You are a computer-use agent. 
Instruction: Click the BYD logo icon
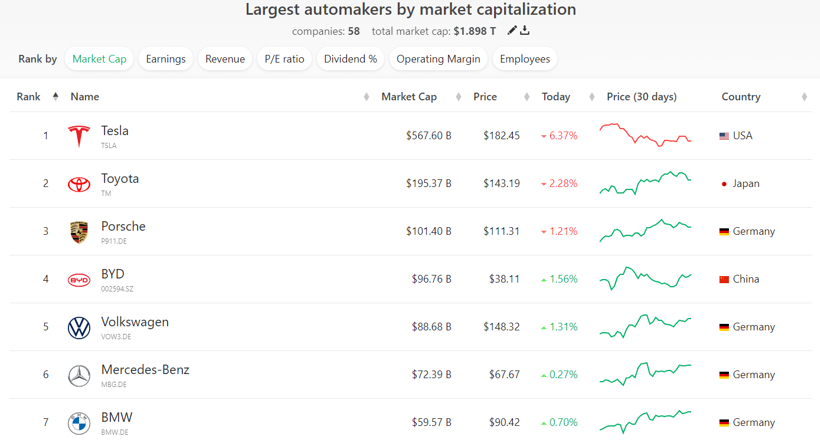[79, 280]
